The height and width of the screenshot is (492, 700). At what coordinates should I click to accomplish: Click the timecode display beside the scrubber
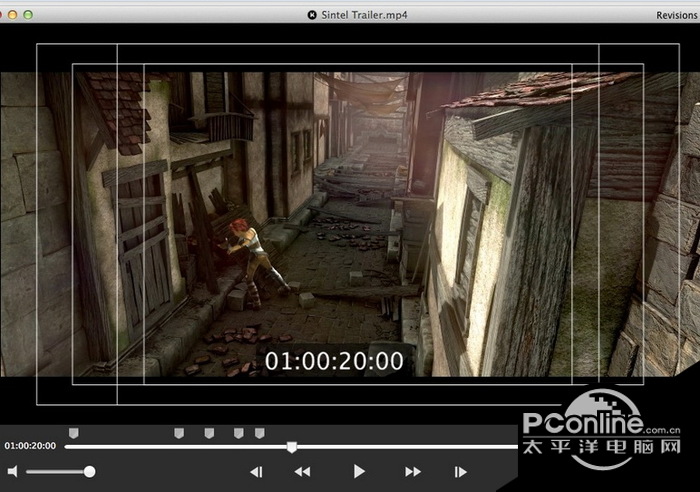(x=30, y=446)
